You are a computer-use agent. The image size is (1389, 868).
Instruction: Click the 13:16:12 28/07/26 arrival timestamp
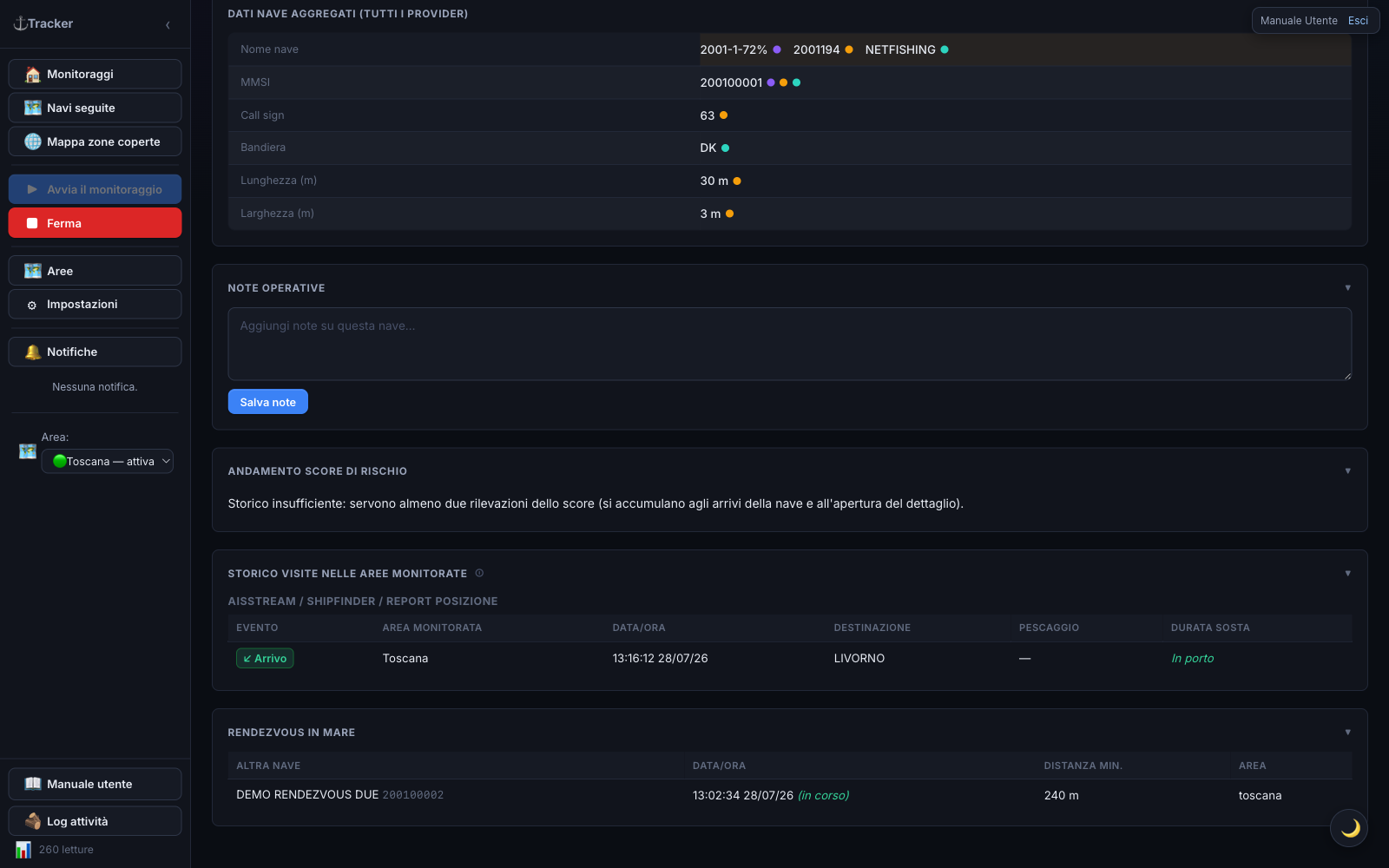tap(661, 659)
